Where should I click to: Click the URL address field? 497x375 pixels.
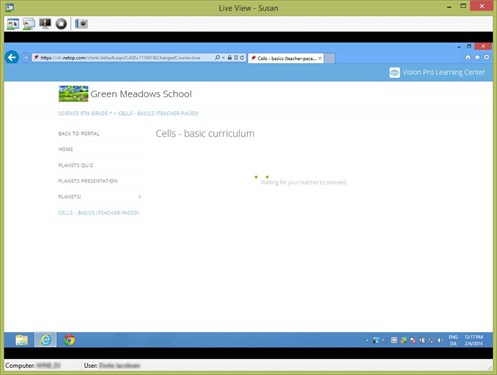click(x=123, y=58)
